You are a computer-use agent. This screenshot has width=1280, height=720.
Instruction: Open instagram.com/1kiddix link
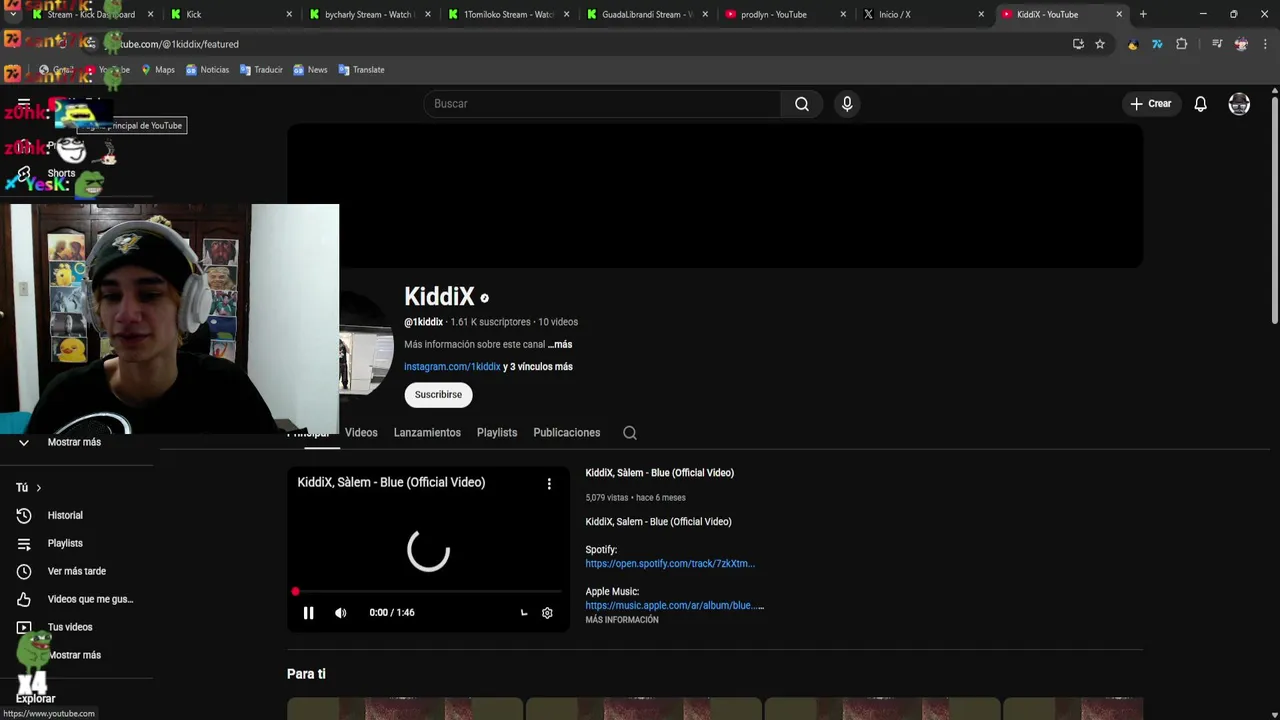(x=452, y=367)
